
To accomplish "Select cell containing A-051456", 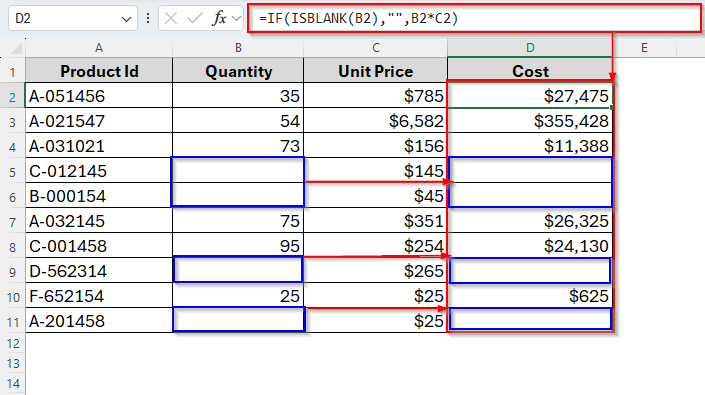I will pos(99,96).
